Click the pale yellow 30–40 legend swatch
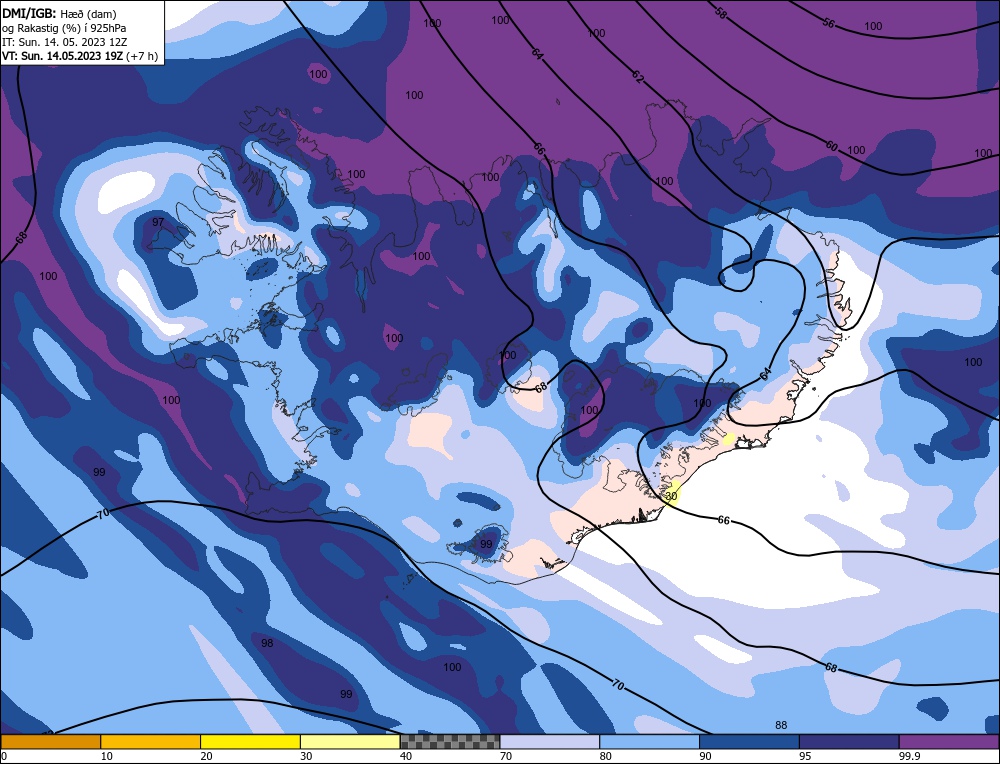This screenshot has height=764, width=1000. tap(350, 742)
